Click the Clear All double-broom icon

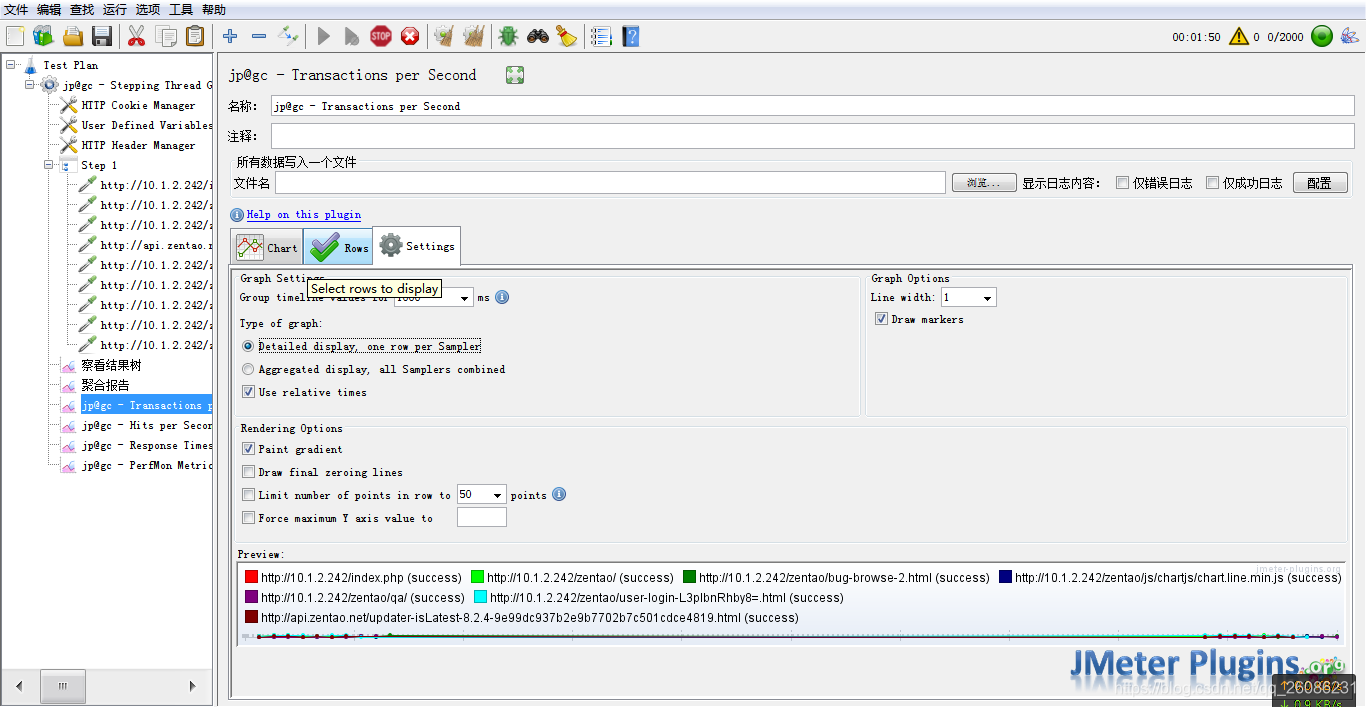coord(473,36)
